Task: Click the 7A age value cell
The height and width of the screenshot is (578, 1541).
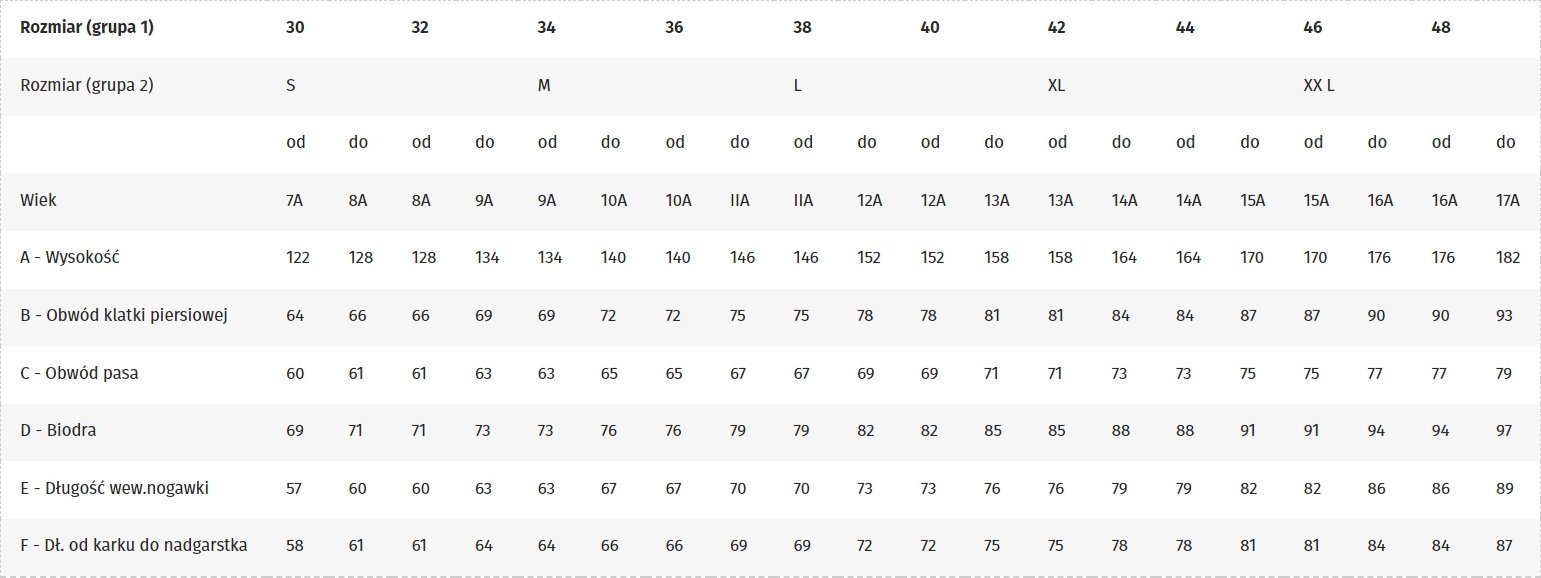Action: [x=295, y=200]
